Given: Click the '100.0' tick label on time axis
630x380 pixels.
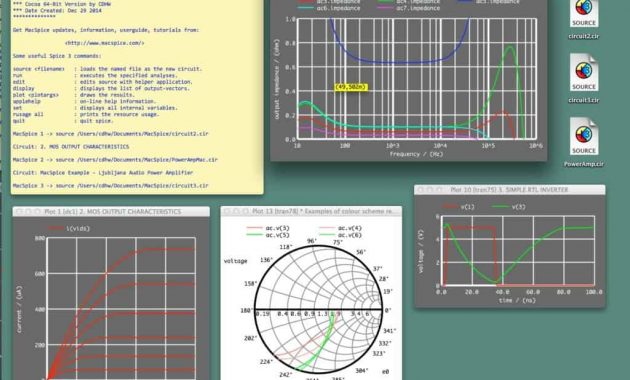Looking at the screenshot, I should [594, 292].
